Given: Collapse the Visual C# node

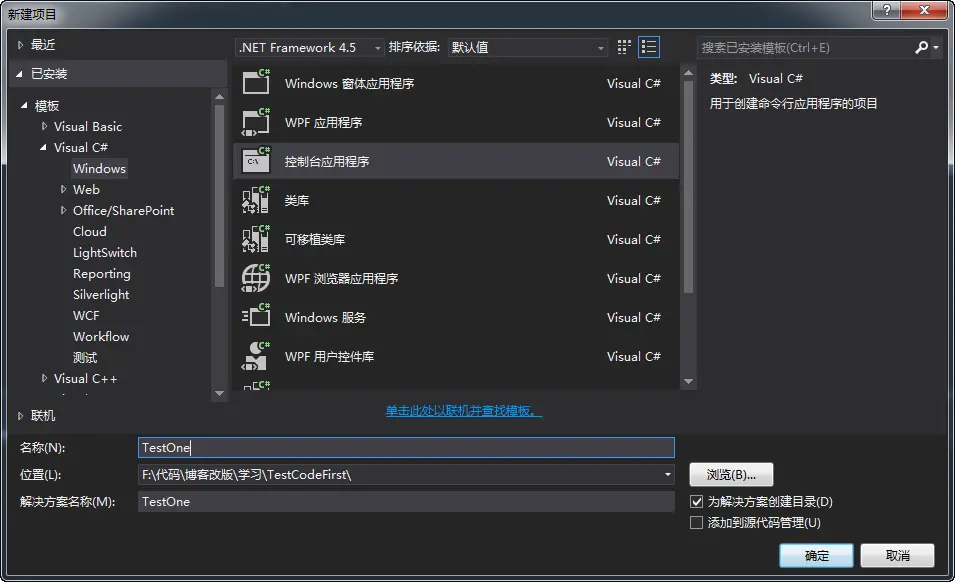Looking at the screenshot, I should click(43, 147).
